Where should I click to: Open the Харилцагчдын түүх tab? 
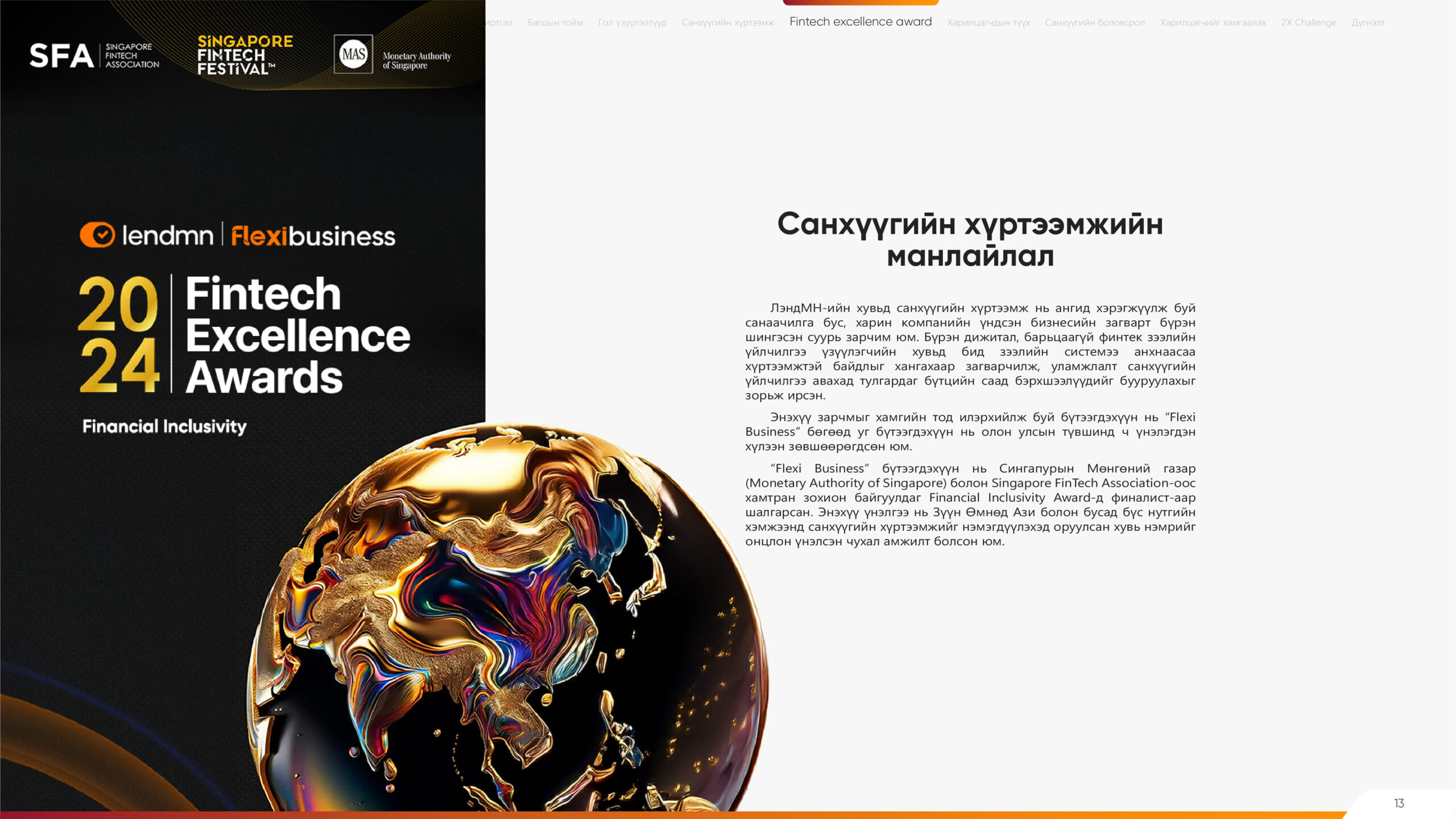[988, 23]
